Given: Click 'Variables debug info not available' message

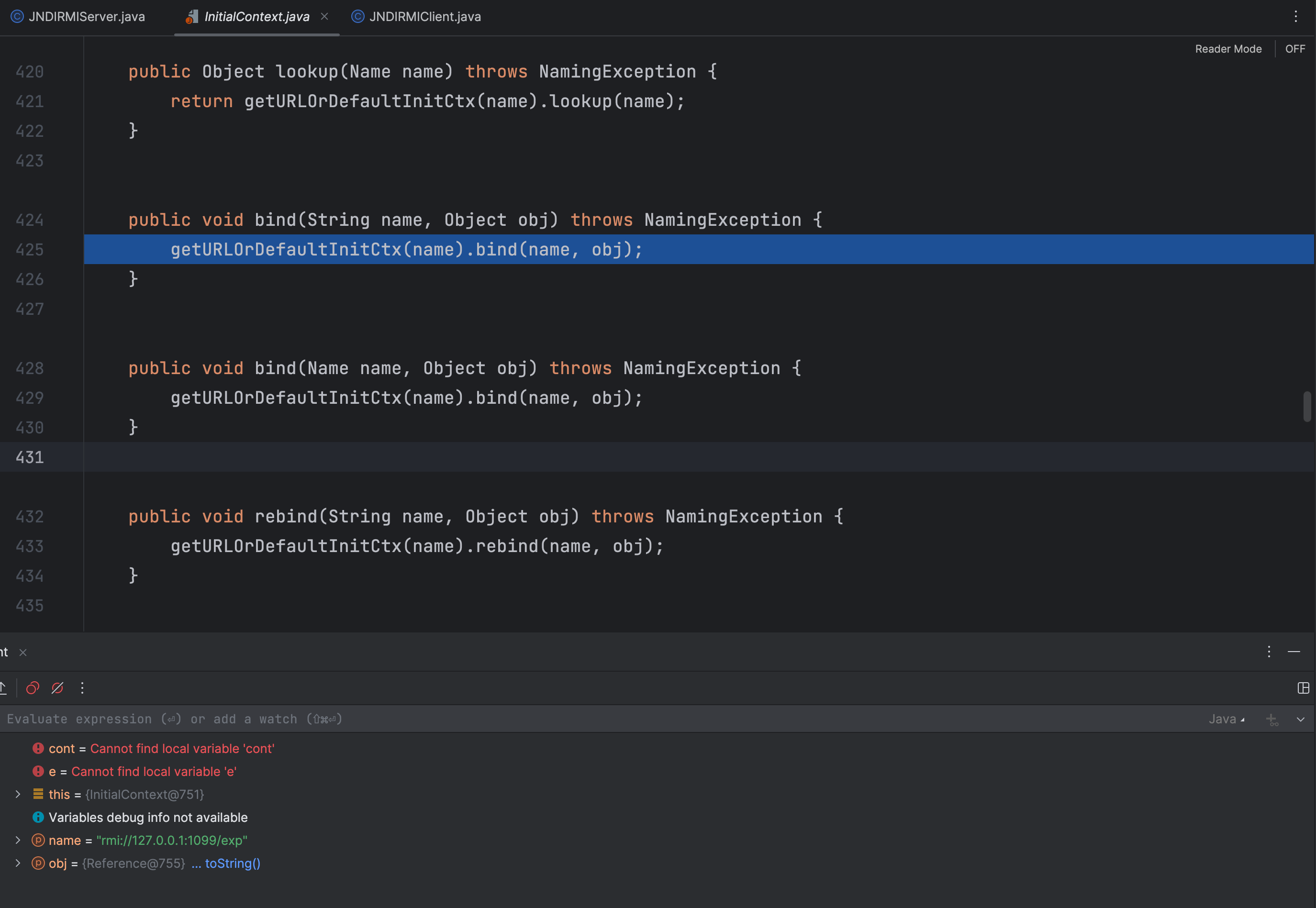Looking at the screenshot, I should pyautogui.click(x=148, y=818).
